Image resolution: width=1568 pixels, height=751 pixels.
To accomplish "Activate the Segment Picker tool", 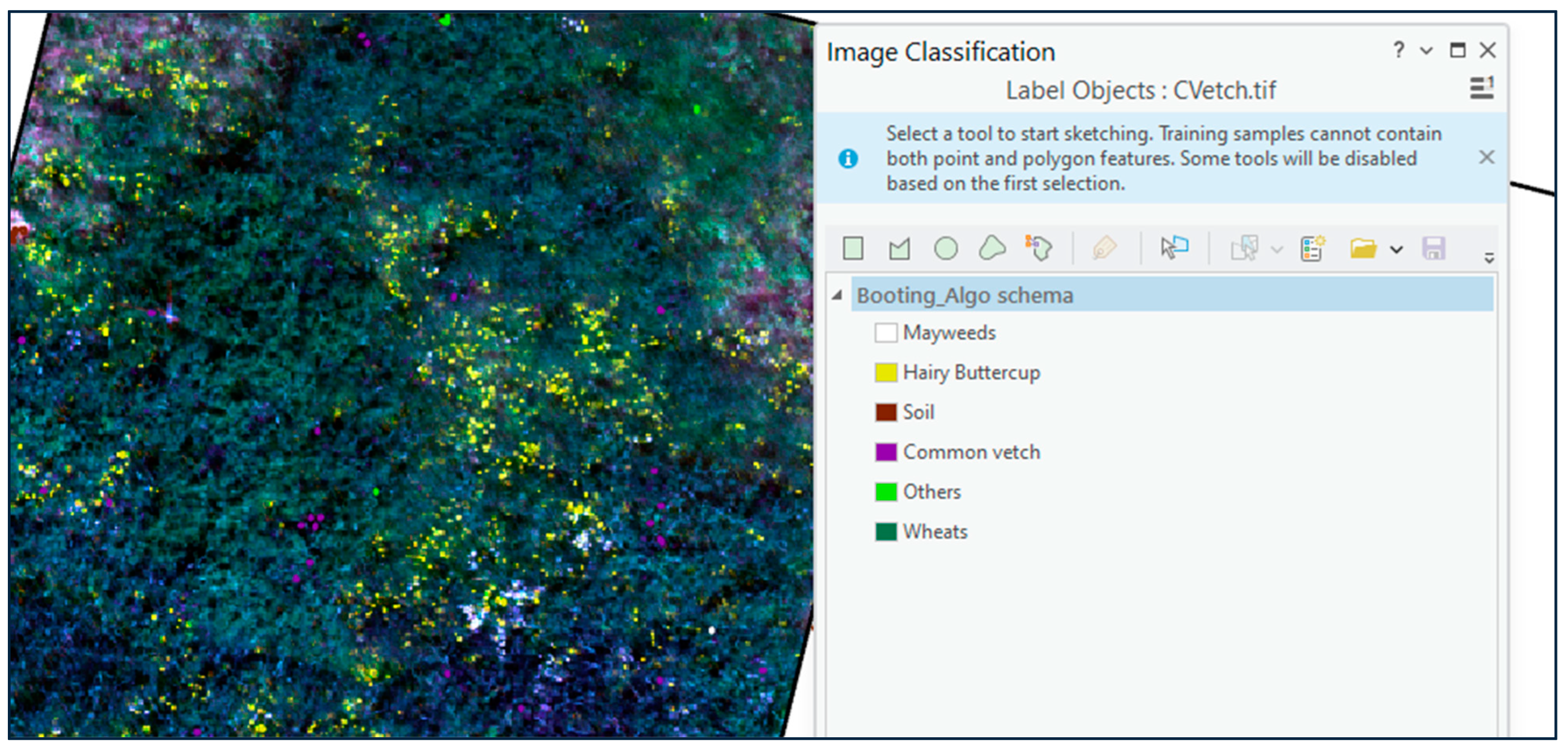I will tap(1039, 249).
